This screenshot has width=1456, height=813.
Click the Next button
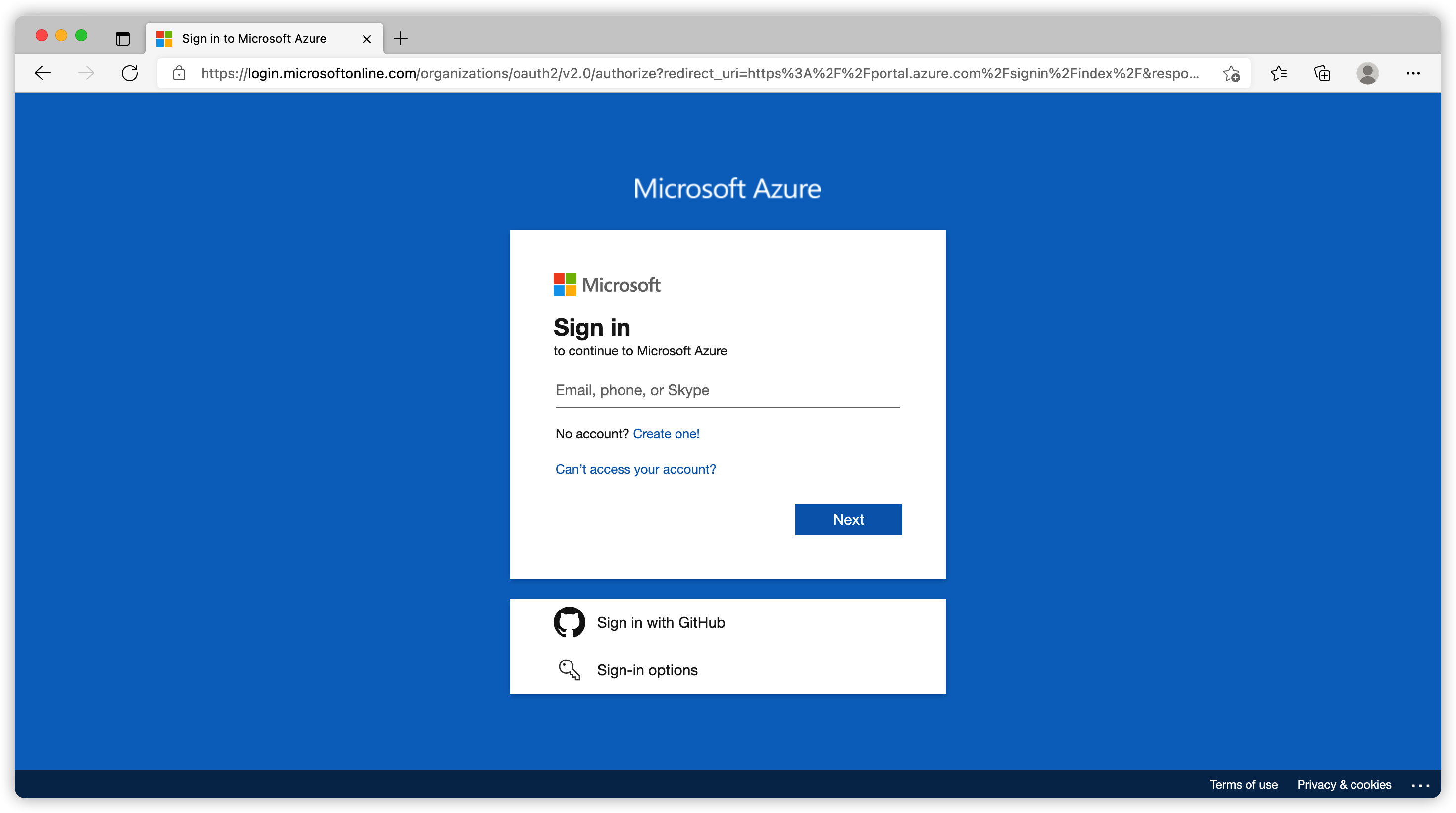(848, 519)
